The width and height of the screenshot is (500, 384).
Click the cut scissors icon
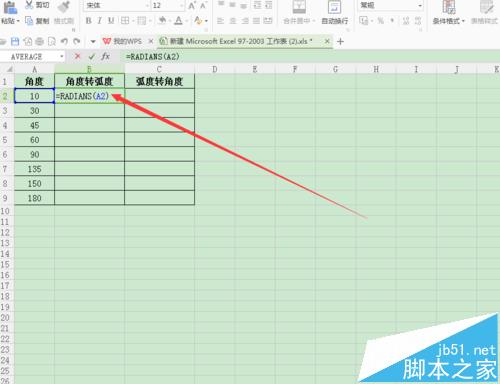[29, 5]
